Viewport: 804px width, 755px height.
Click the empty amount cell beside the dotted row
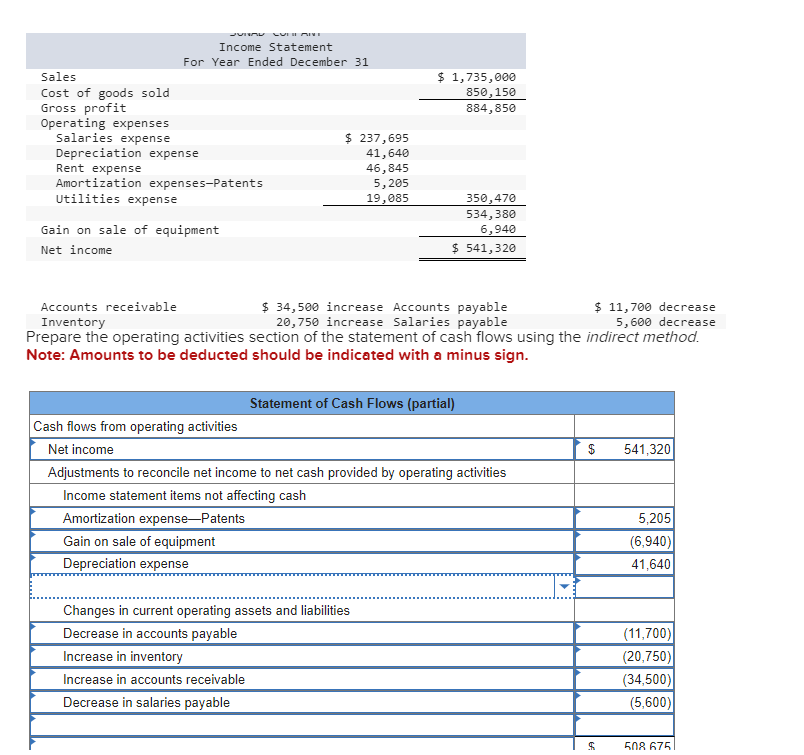point(624,587)
